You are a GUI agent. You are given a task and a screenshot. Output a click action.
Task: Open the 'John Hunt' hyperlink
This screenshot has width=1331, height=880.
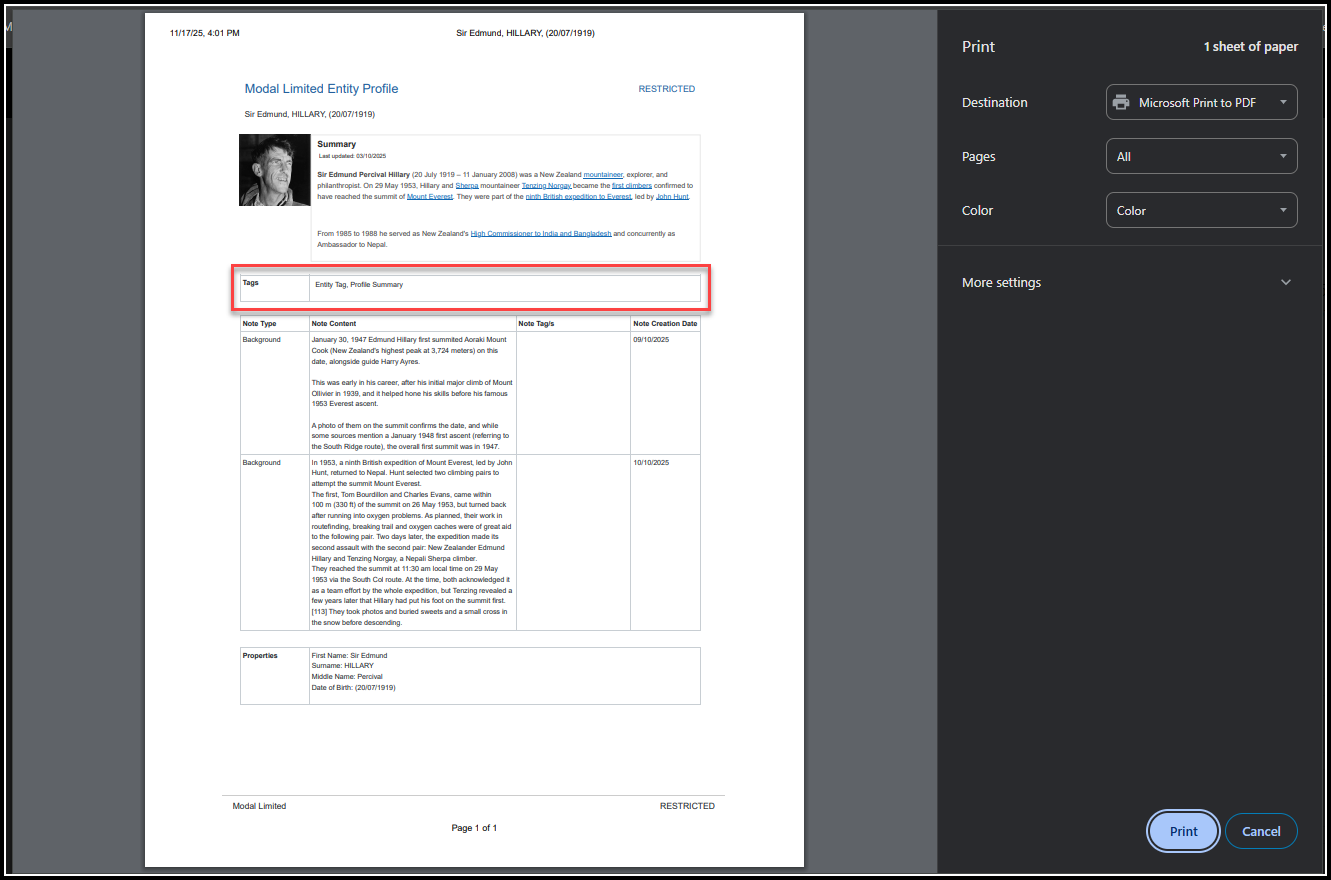[672, 197]
